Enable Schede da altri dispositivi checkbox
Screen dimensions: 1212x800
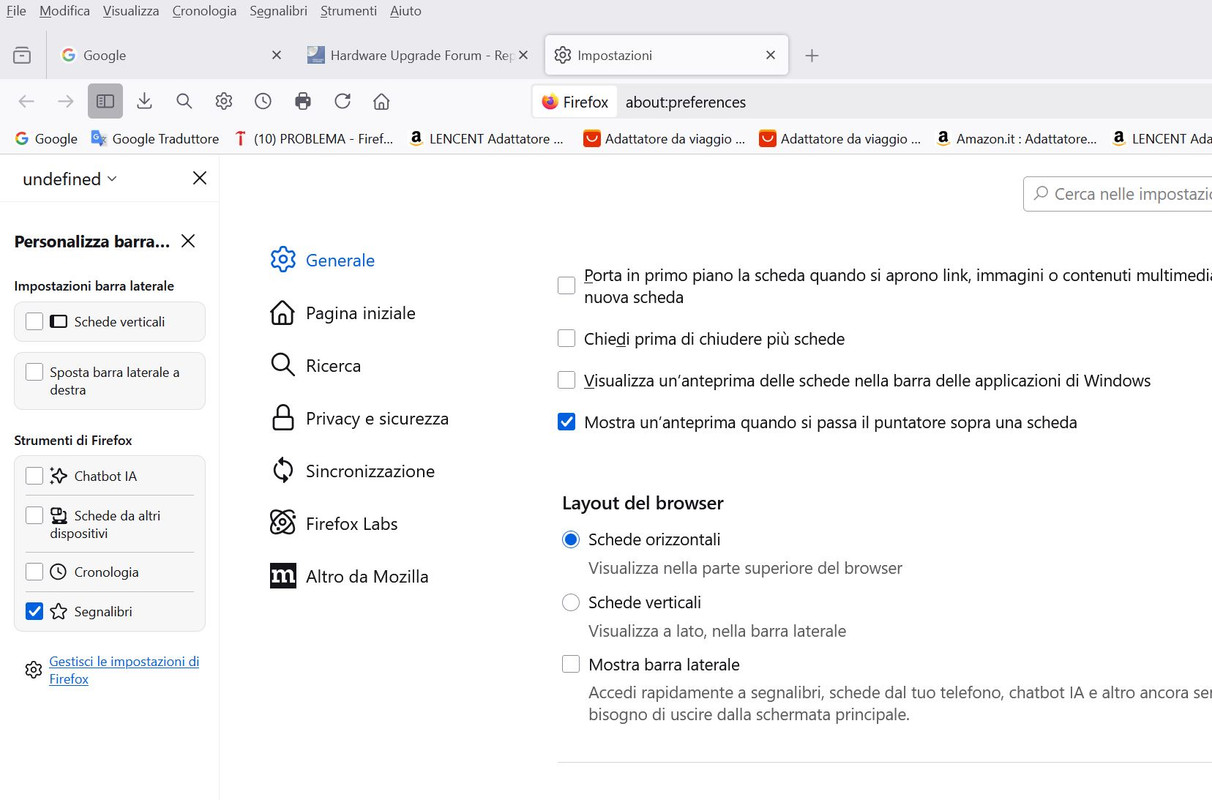tap(34, 515)
